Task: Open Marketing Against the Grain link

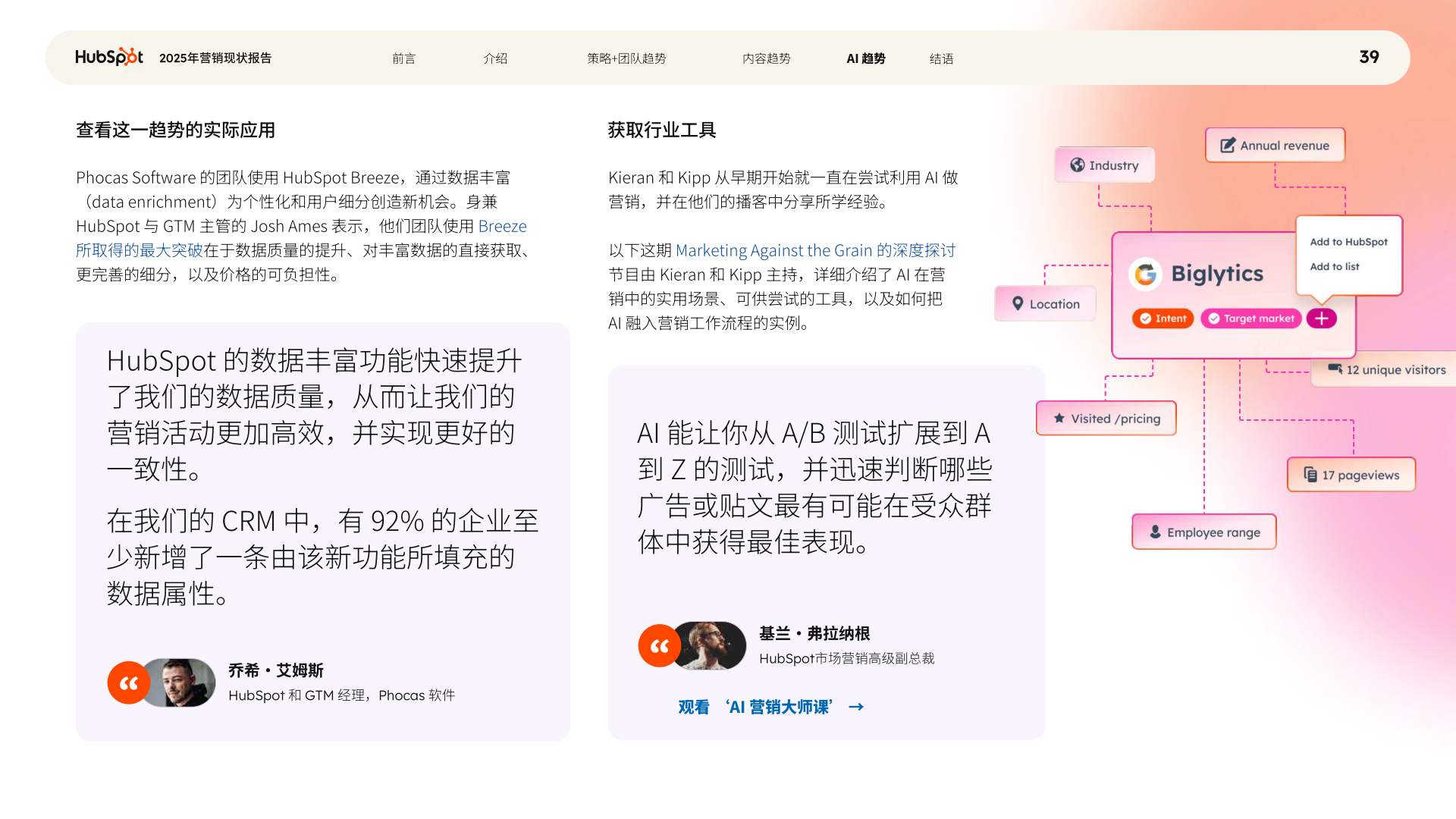Action: click(815, 250)
